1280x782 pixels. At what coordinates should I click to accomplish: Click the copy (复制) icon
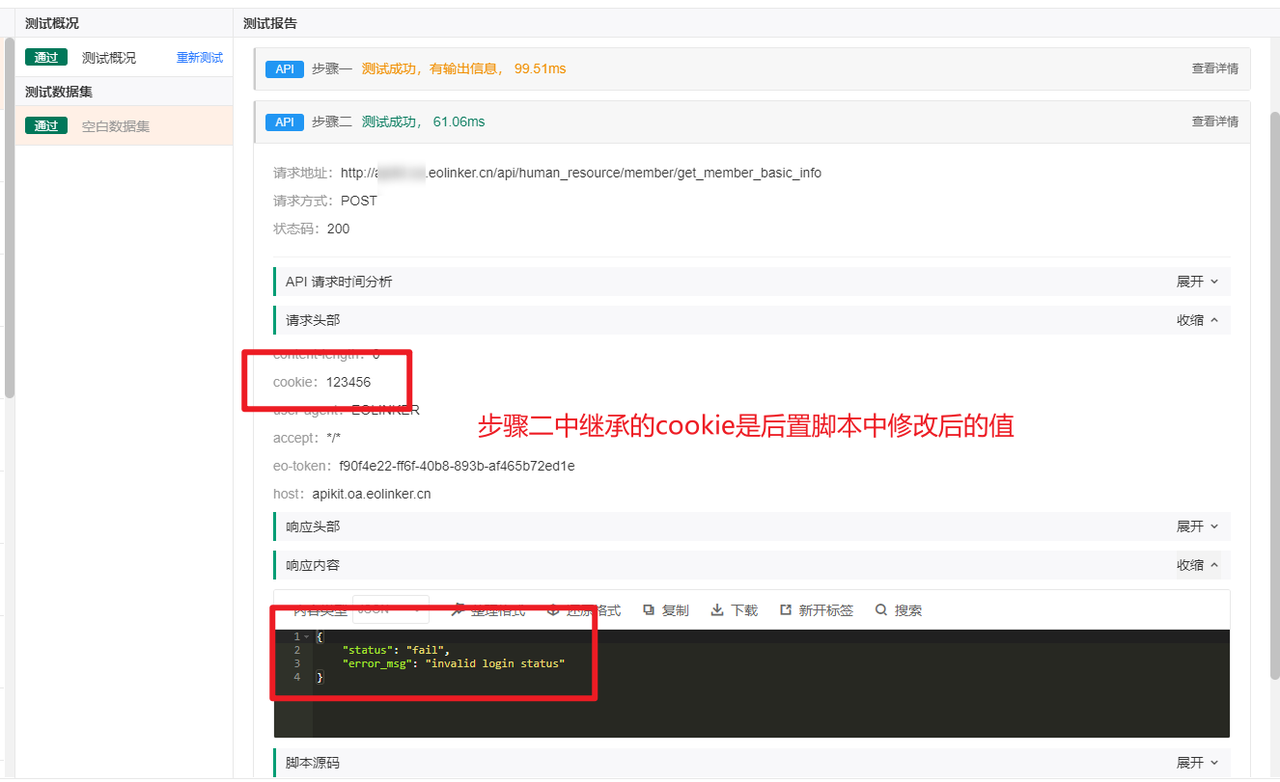point(649,610)
